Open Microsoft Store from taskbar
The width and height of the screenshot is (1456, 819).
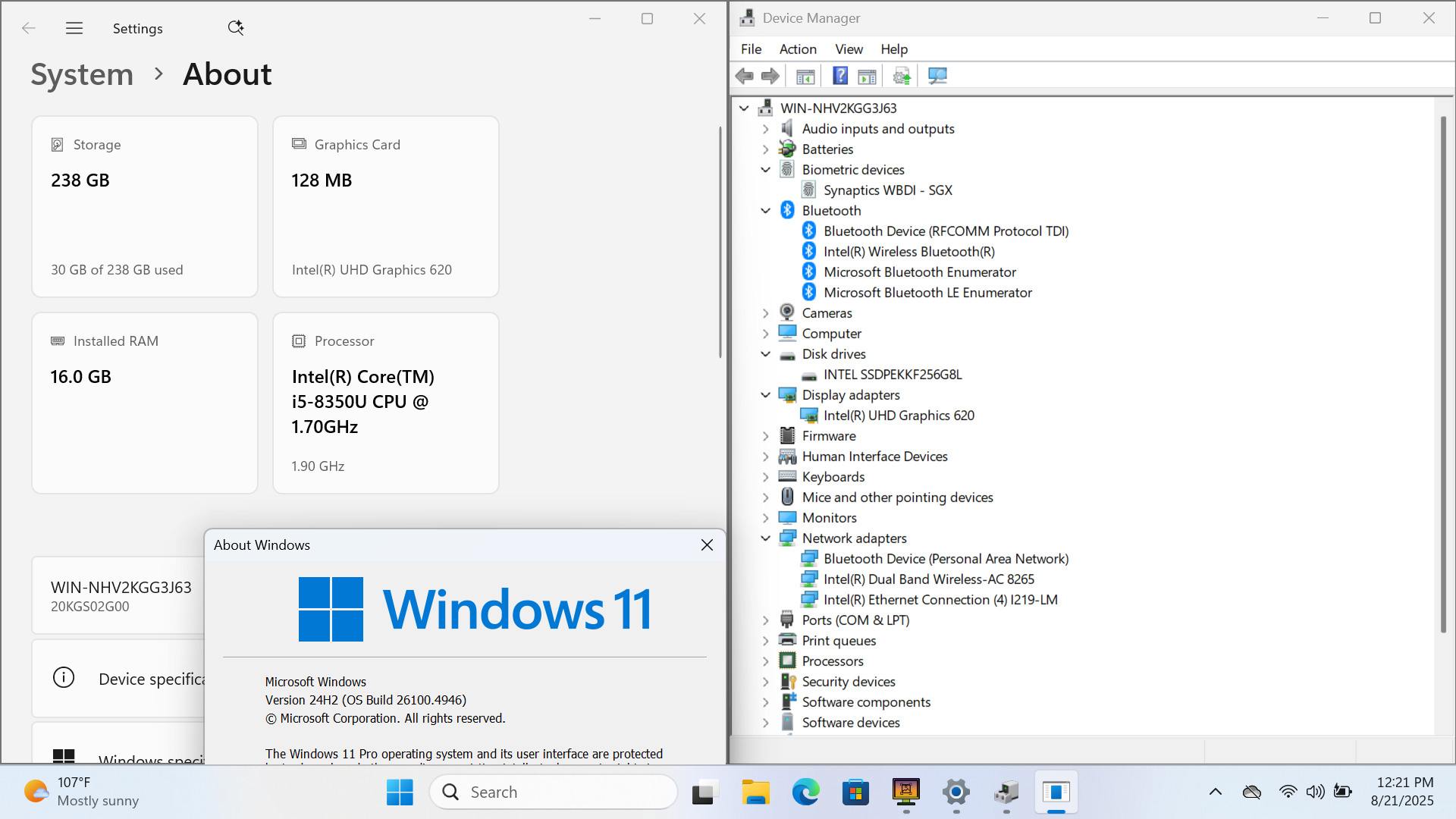(x=855, y=792)
